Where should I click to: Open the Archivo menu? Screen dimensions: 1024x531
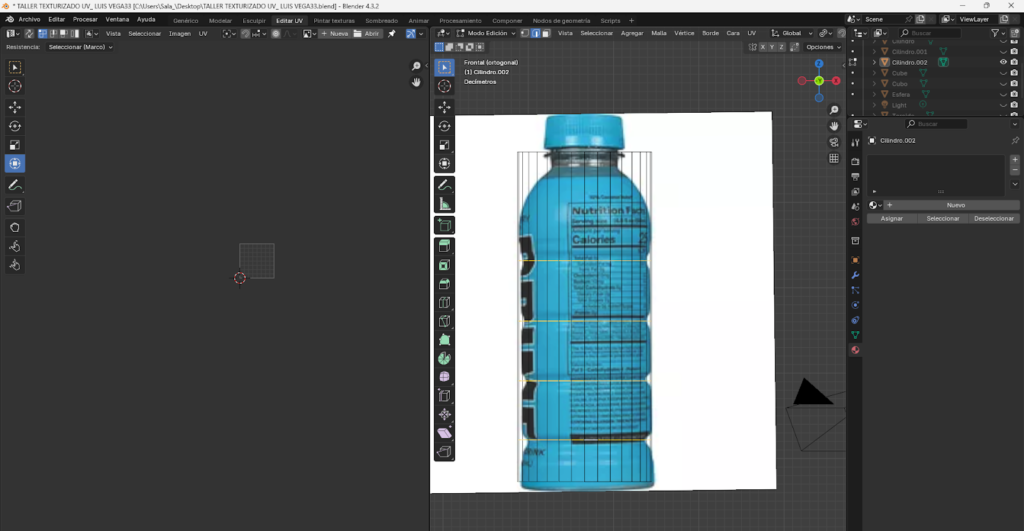[x=29, y=20]
